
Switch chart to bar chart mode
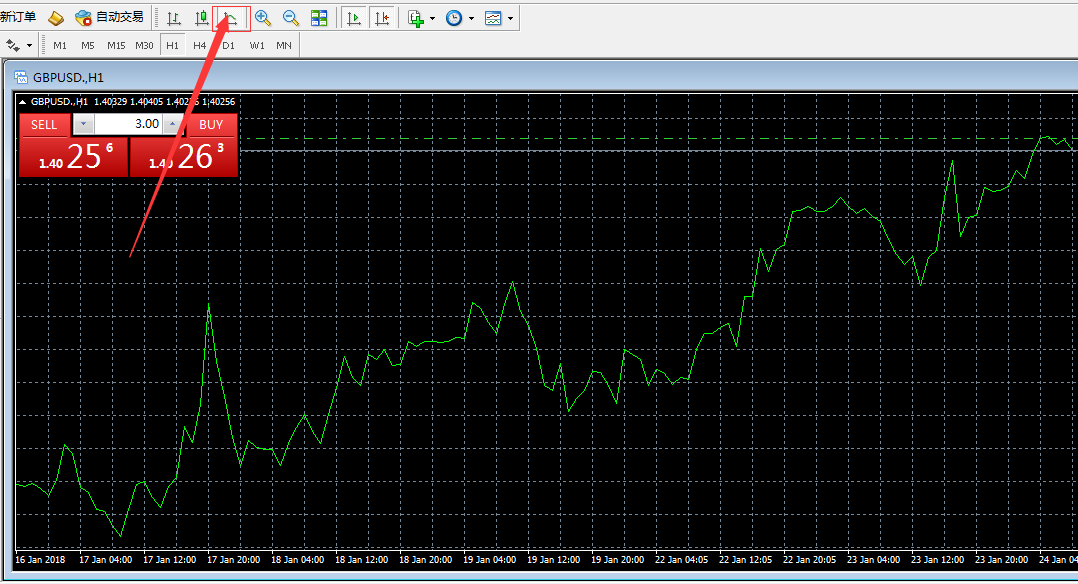[x=174, y=18]
